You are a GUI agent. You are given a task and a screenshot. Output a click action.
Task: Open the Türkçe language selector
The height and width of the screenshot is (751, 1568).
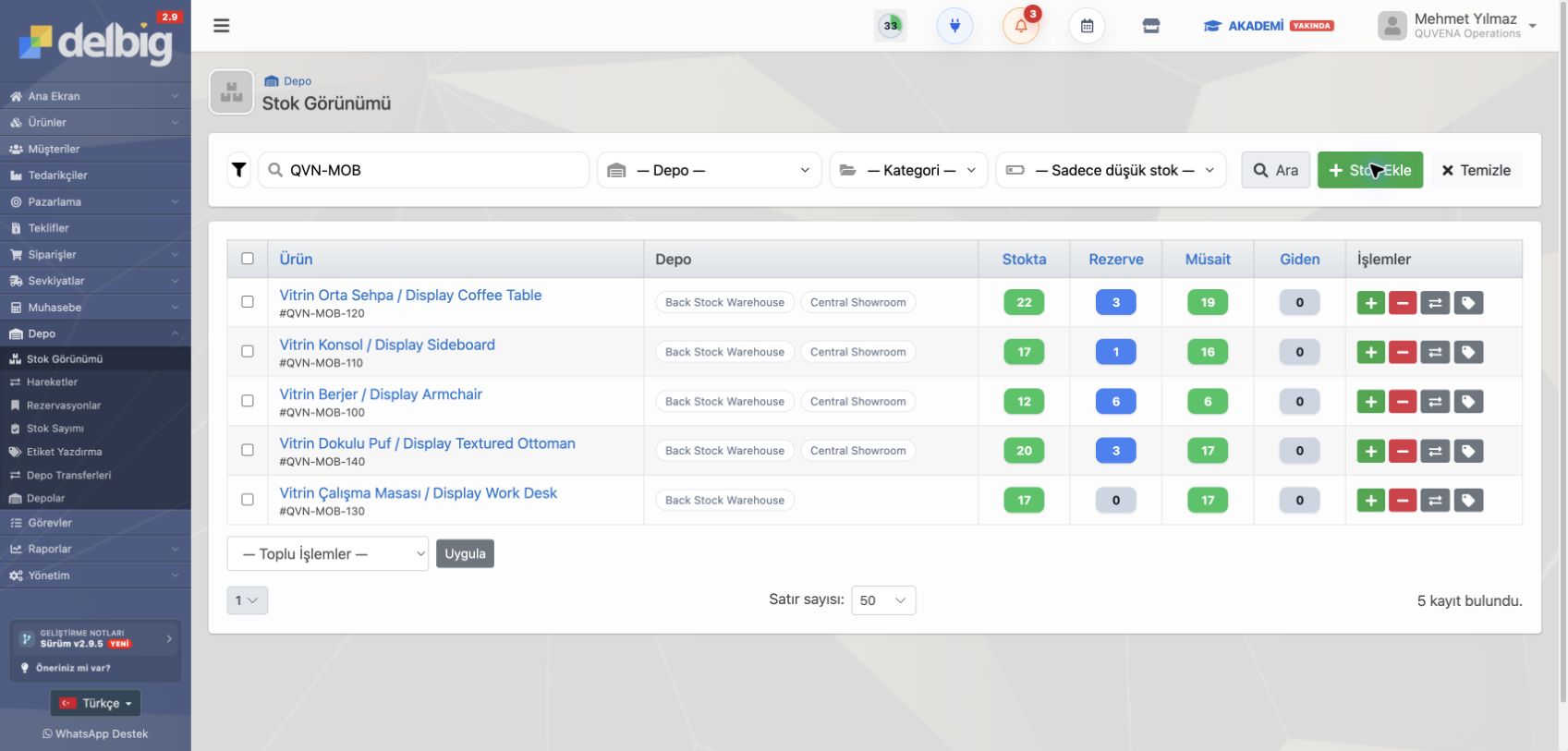tap(95, 703)
